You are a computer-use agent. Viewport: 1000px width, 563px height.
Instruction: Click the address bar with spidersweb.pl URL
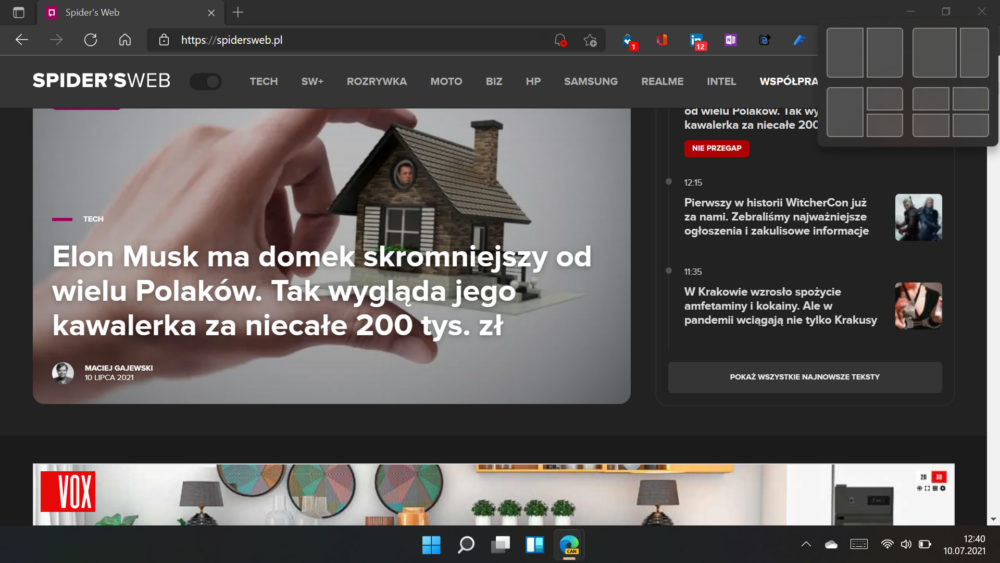pyautogui.click(x=376, y=40)
